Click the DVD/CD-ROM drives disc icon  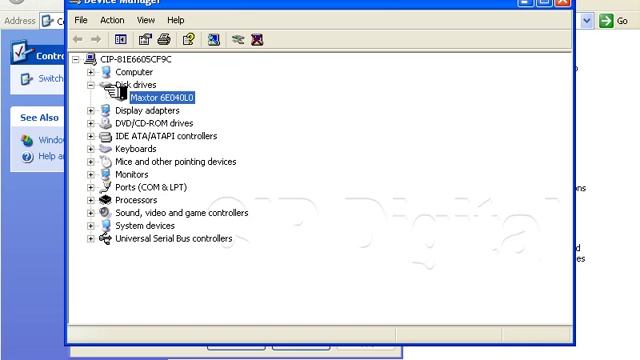(106, 123)
